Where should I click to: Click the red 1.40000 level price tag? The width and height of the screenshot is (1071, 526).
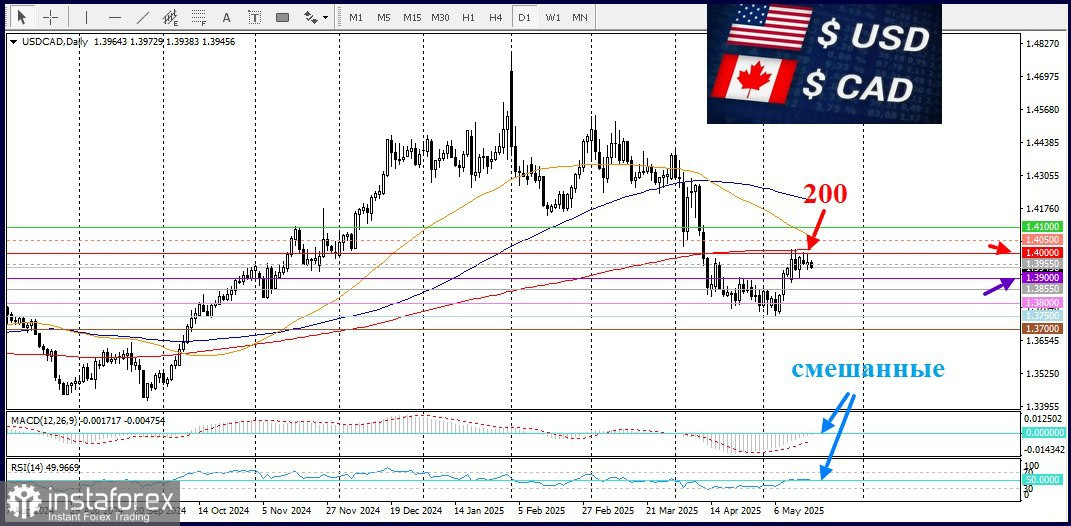click(x=1042, y=253)
